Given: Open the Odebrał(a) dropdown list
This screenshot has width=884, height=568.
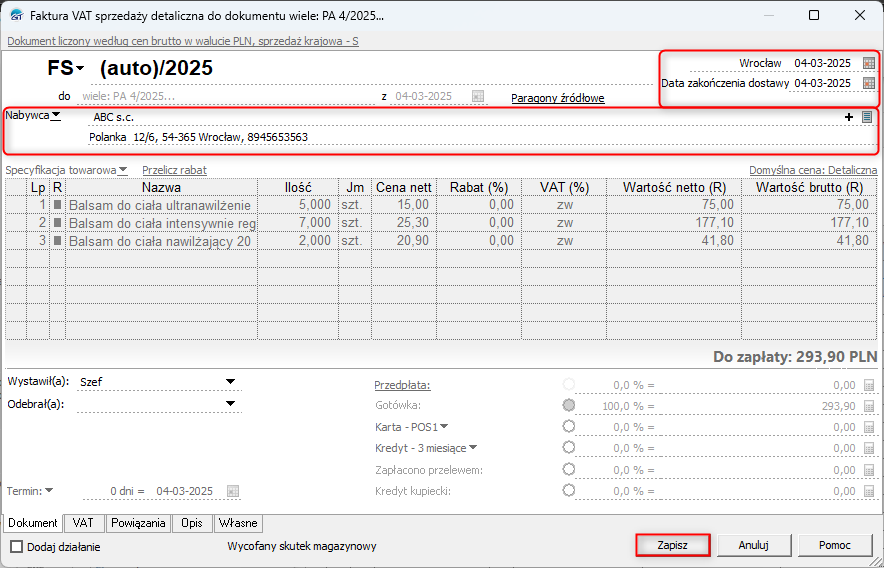Looking at the screenshot, I should pyautogui.click(x=230, y=403).
